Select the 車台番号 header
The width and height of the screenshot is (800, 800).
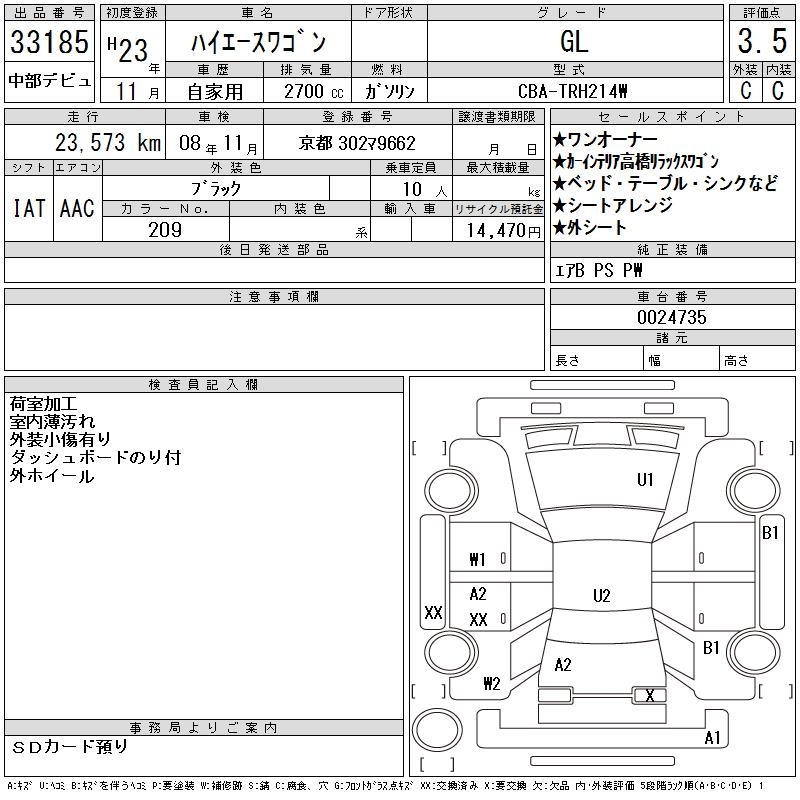672,297
